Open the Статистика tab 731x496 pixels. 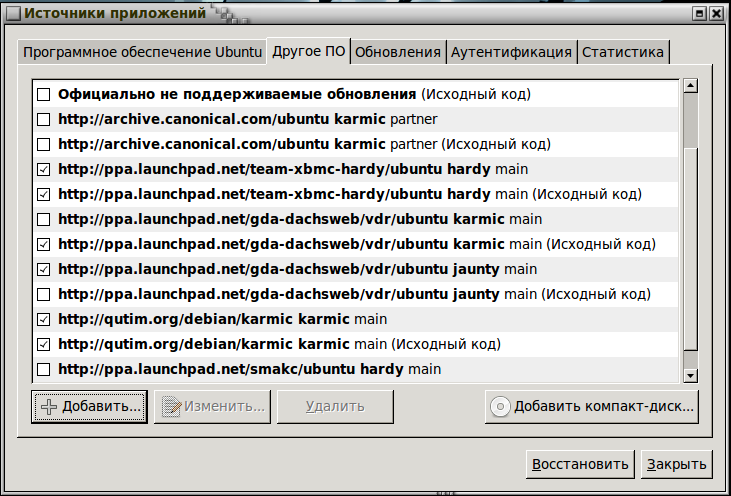[622, 52]
